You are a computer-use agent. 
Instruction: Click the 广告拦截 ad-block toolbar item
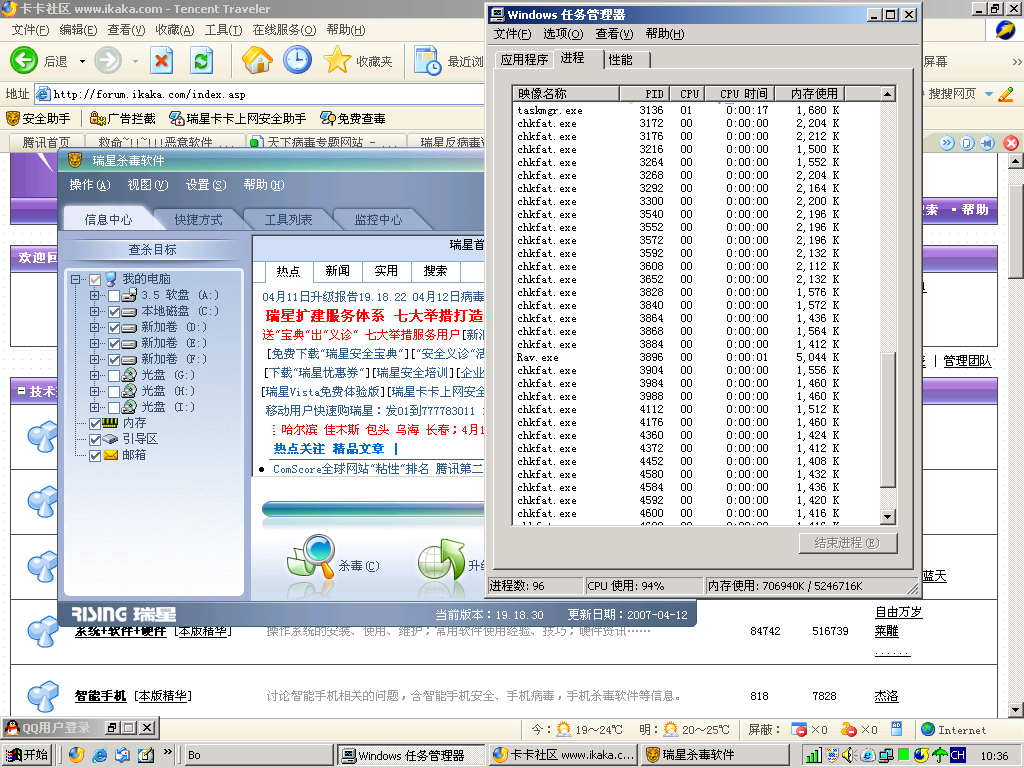pyautogui.click(x=123, y=118)
